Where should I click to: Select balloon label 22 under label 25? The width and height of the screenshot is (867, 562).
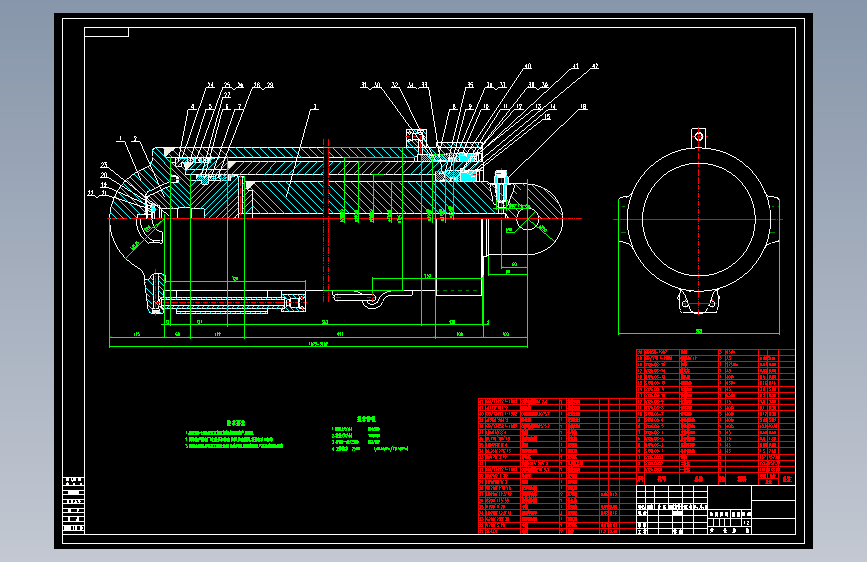click(x=227, y=95)
